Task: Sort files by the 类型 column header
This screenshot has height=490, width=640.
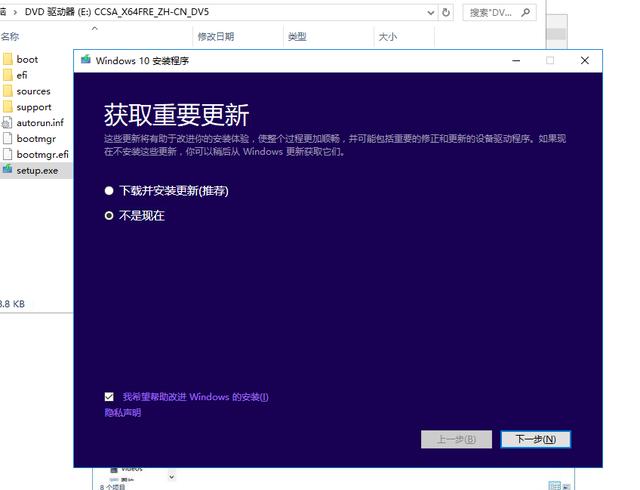Action: [x=297, y=37]
